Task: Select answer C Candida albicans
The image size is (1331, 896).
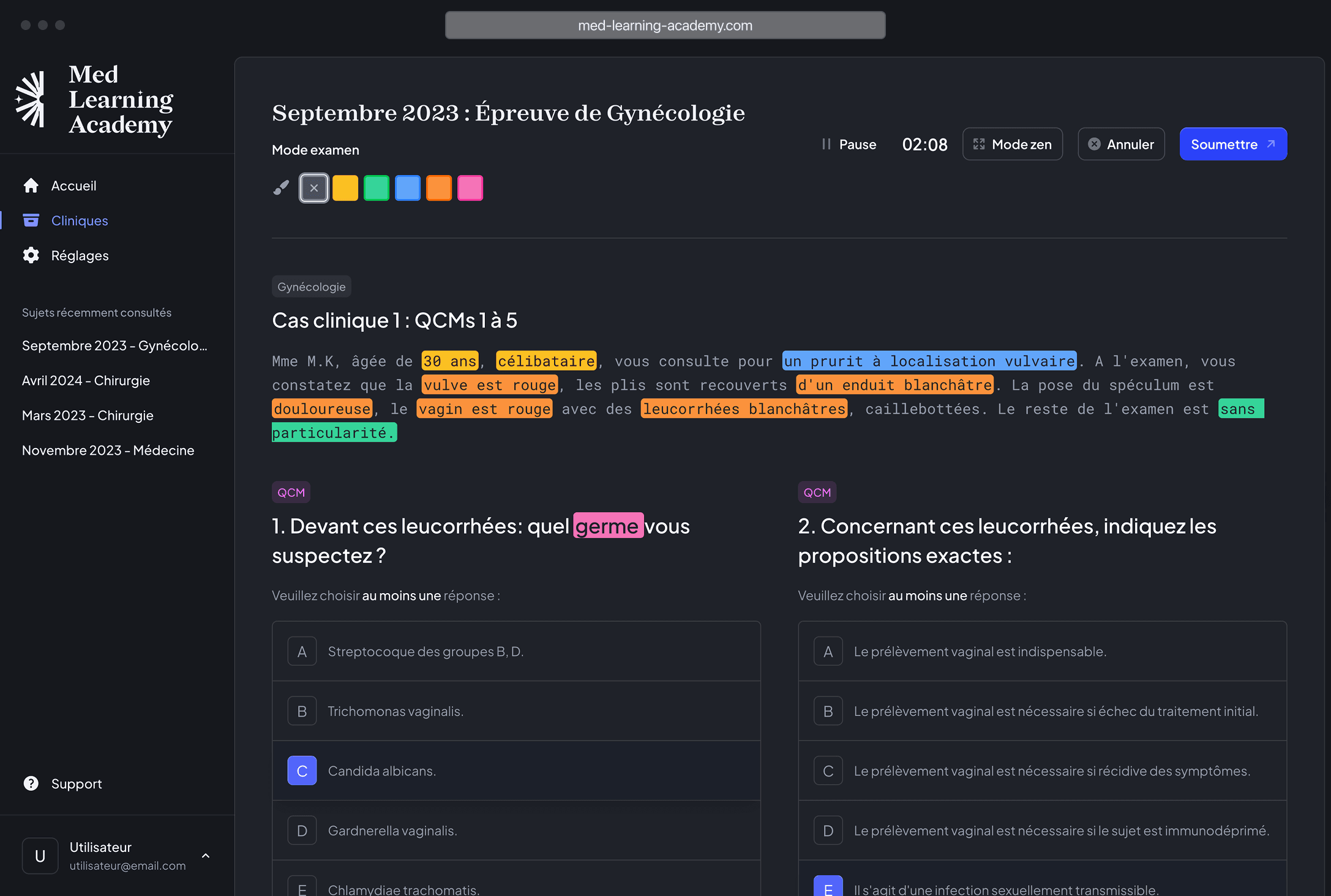Action: [x=302, y=771]
